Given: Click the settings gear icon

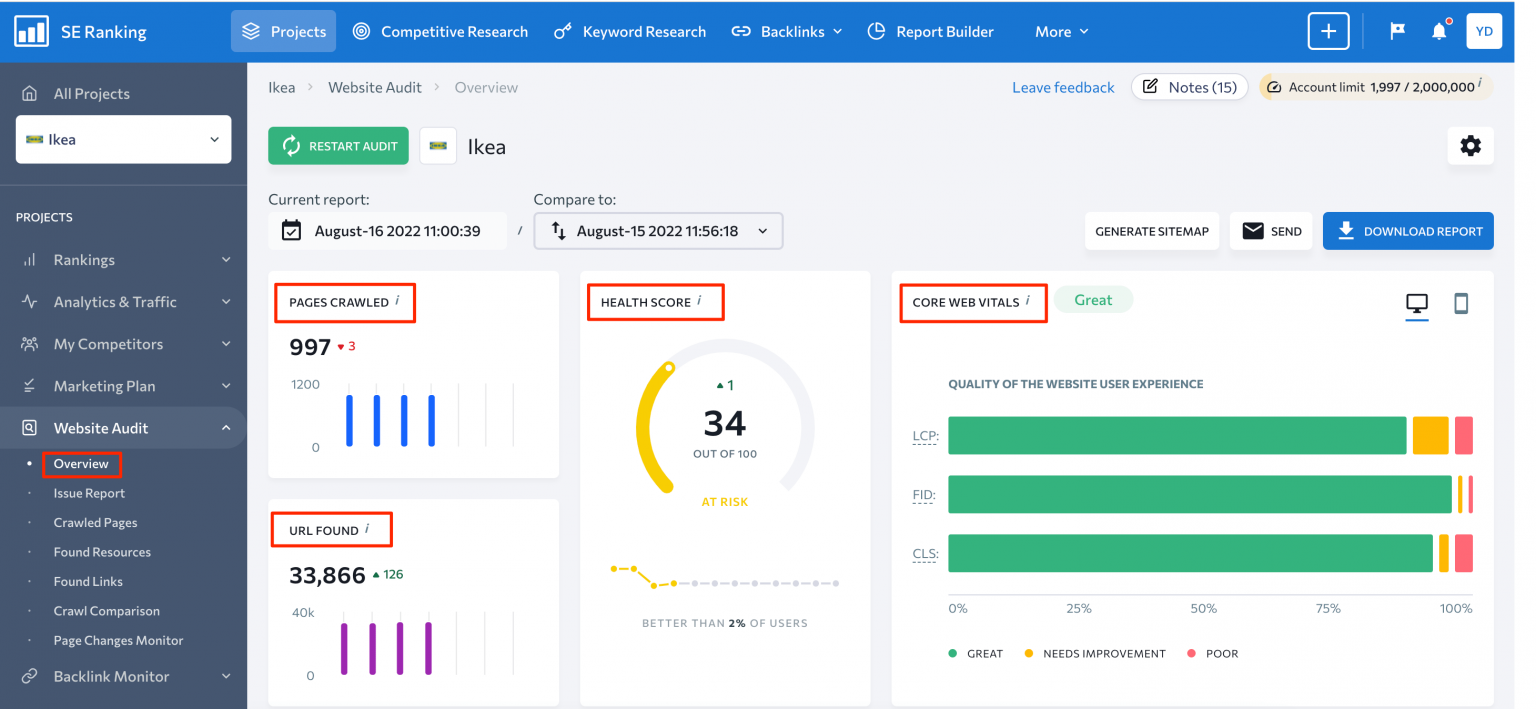Looking at the screenshot, I should coord(1470,146).
